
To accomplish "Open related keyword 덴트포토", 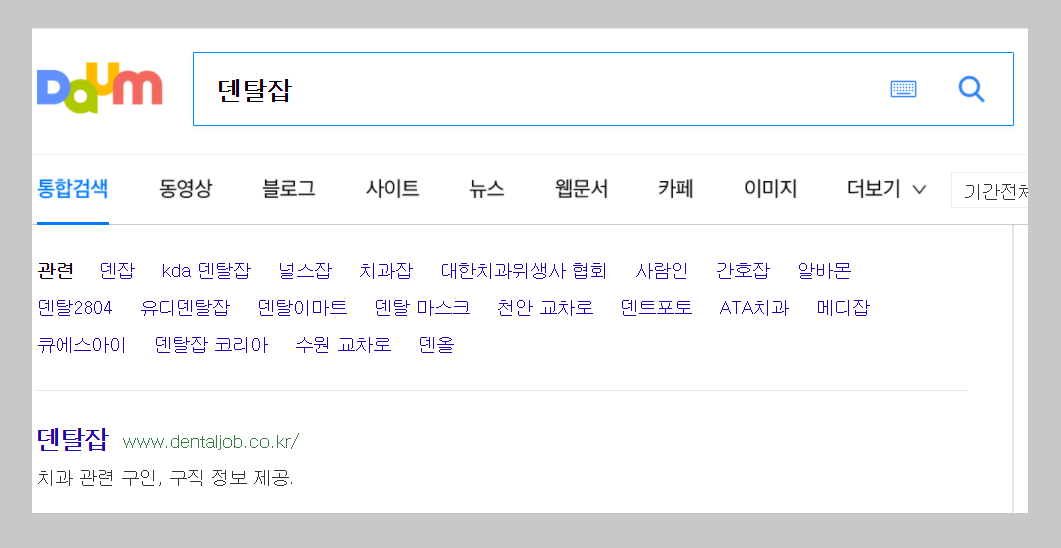I will click(656, 308).
